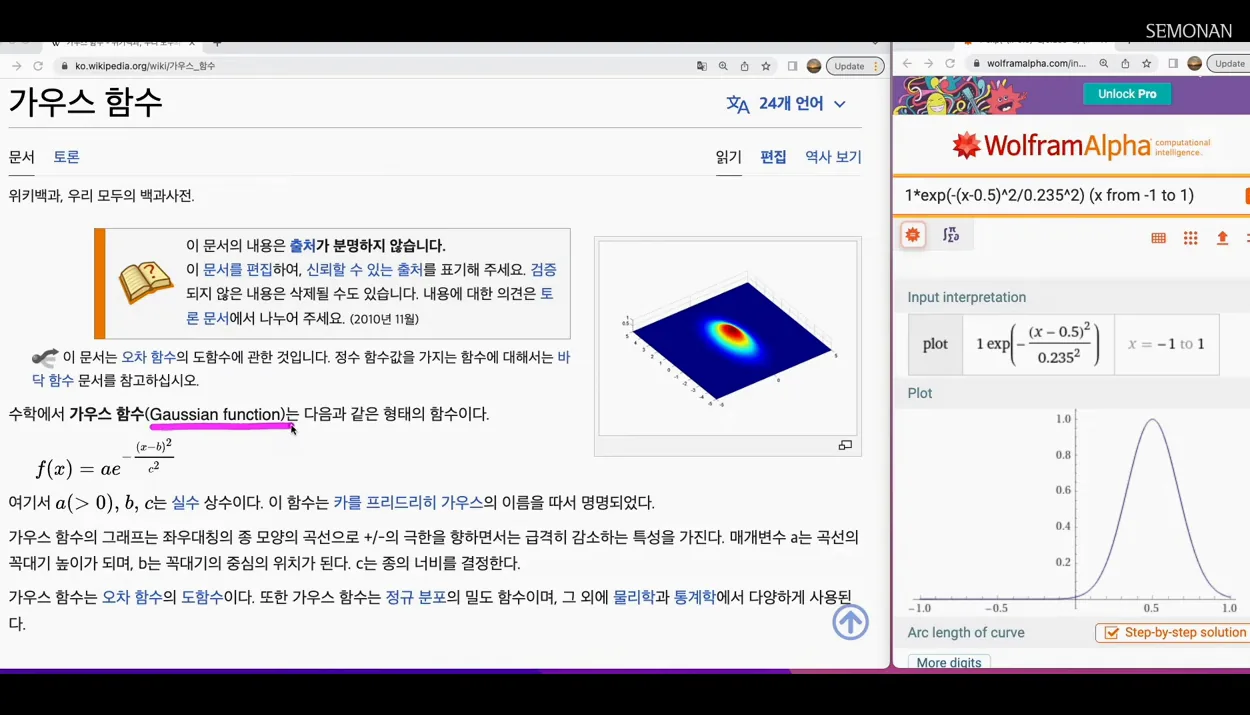
Task: Click the 신뢰할 수 있는 출처 link
Action: [x=364, y=270]
